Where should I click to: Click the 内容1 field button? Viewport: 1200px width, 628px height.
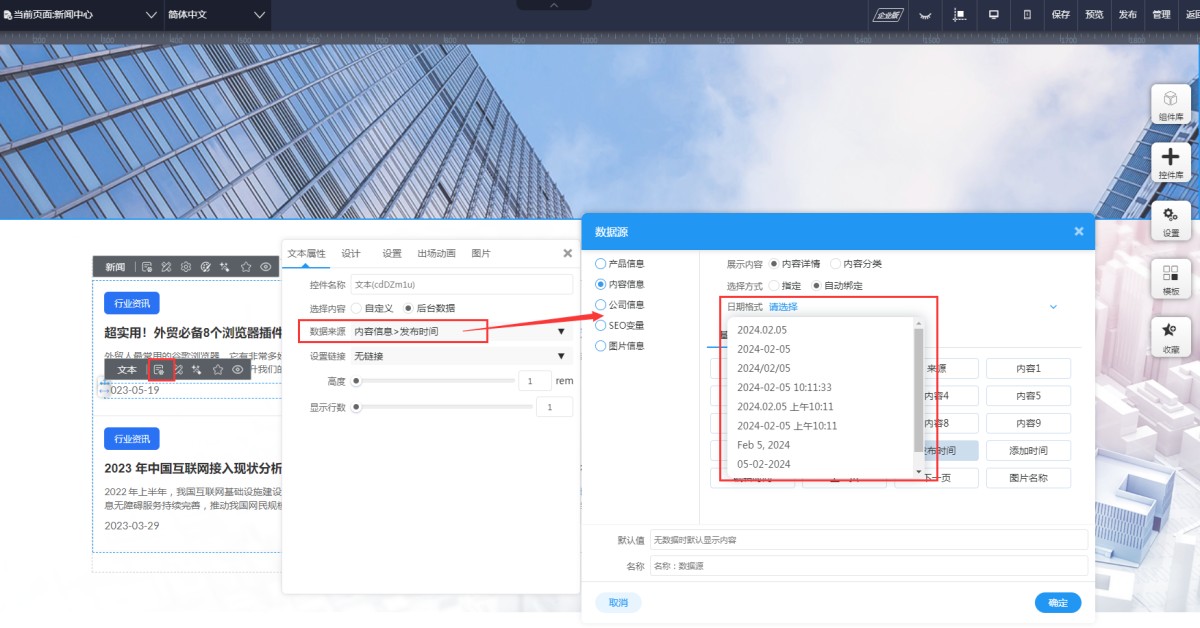tap(1028, 369)
